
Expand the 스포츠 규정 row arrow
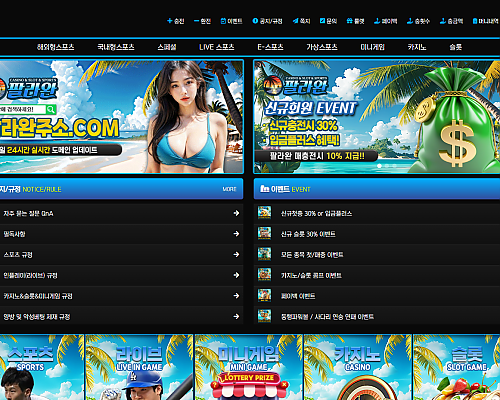point(236,254)
